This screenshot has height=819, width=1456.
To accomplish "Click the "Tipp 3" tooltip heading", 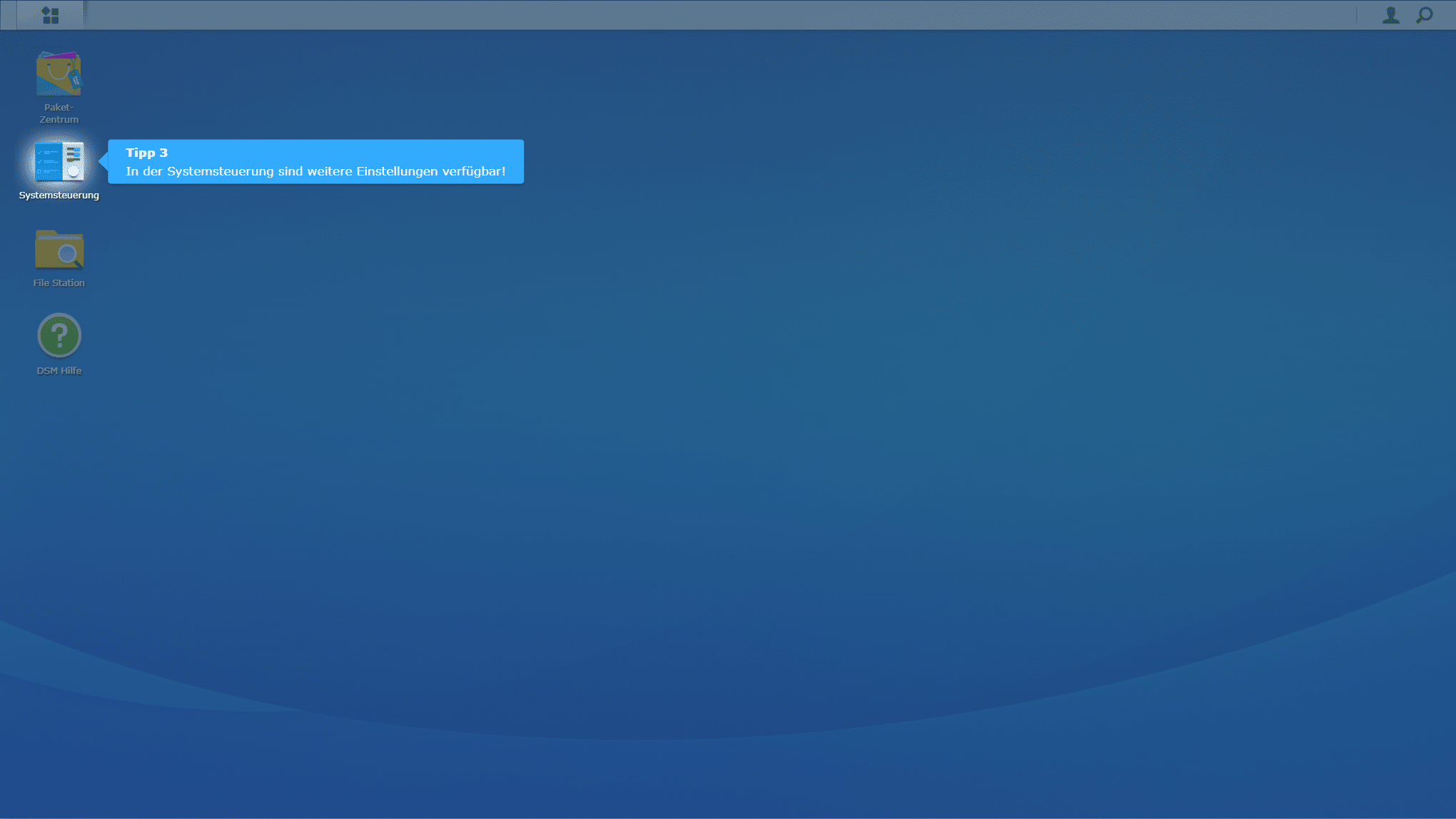I will click(x=146, y=153).
